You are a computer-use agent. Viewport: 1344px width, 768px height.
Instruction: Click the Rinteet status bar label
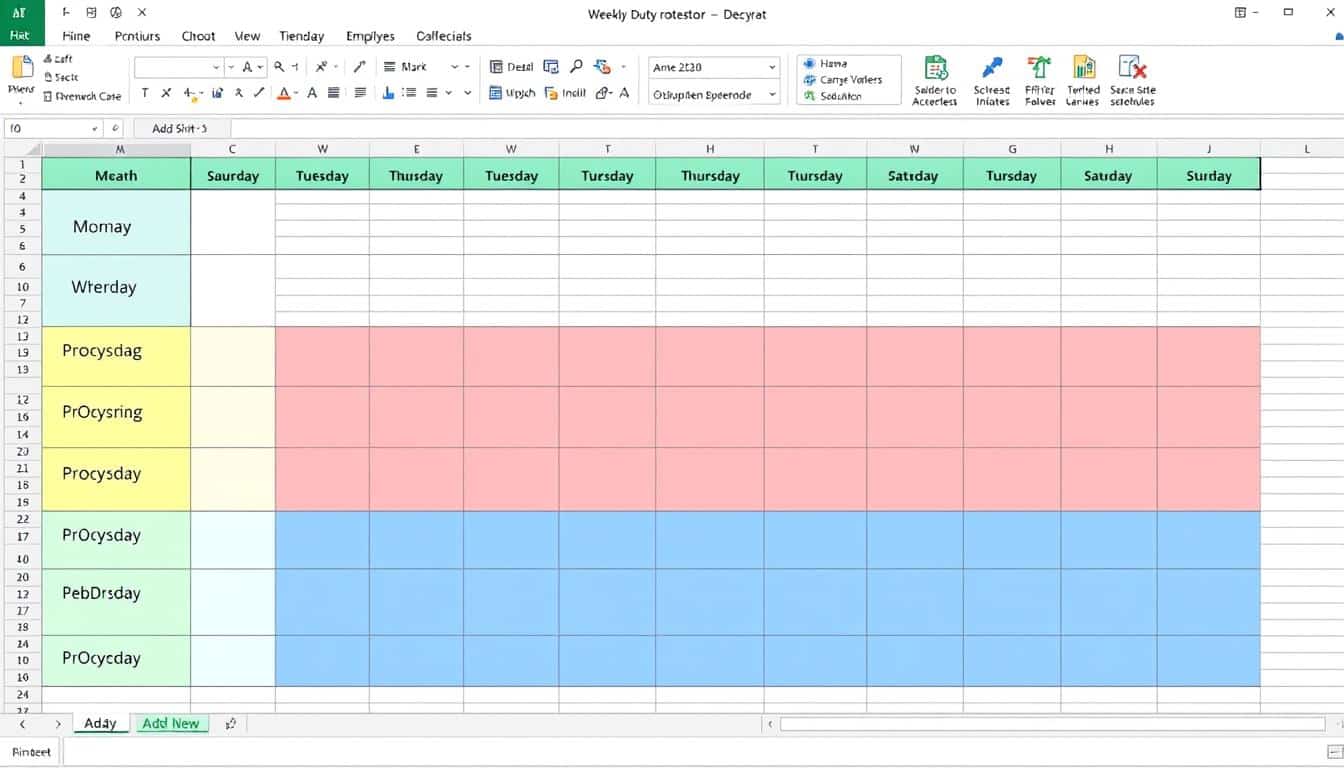pyautogui.click(x=31, y=752)
